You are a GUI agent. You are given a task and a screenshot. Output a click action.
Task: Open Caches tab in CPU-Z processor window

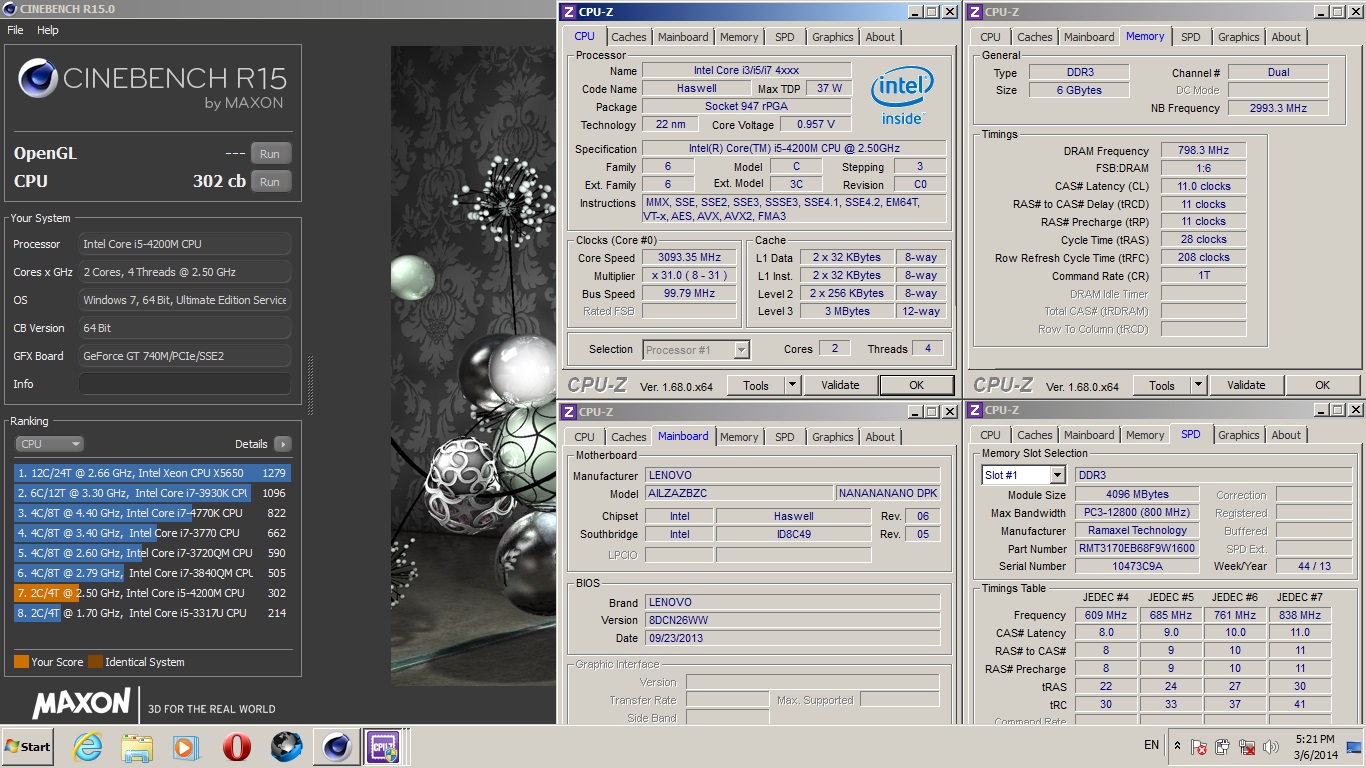tap(629, 37)
